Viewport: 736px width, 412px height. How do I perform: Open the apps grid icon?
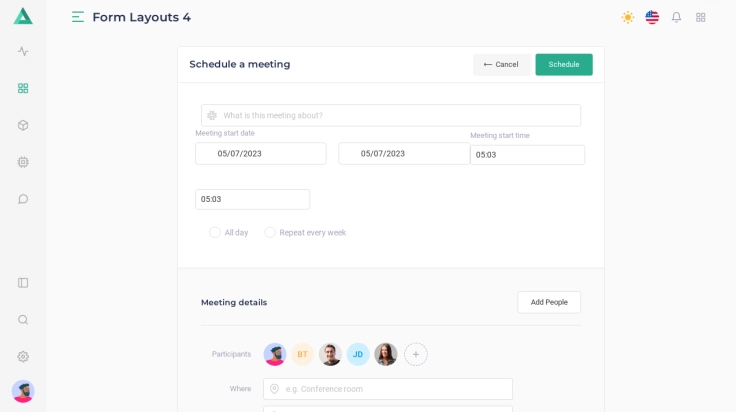pos(700,17)
